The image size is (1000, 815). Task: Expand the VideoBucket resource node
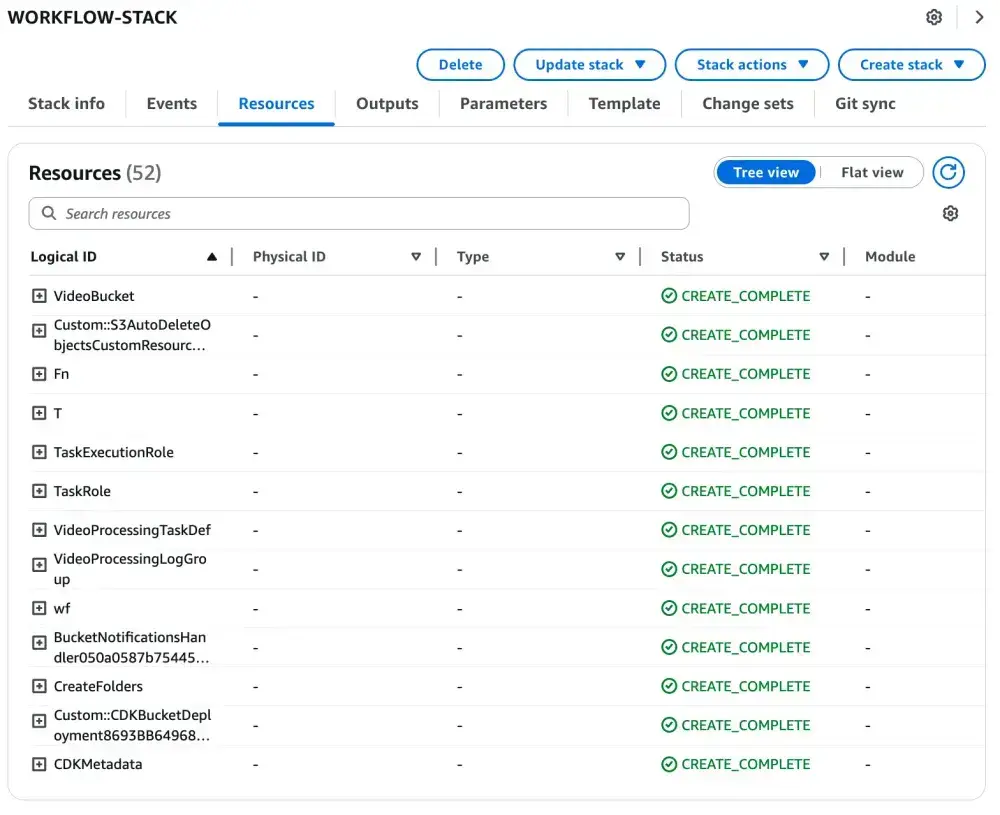click(39, 296)
